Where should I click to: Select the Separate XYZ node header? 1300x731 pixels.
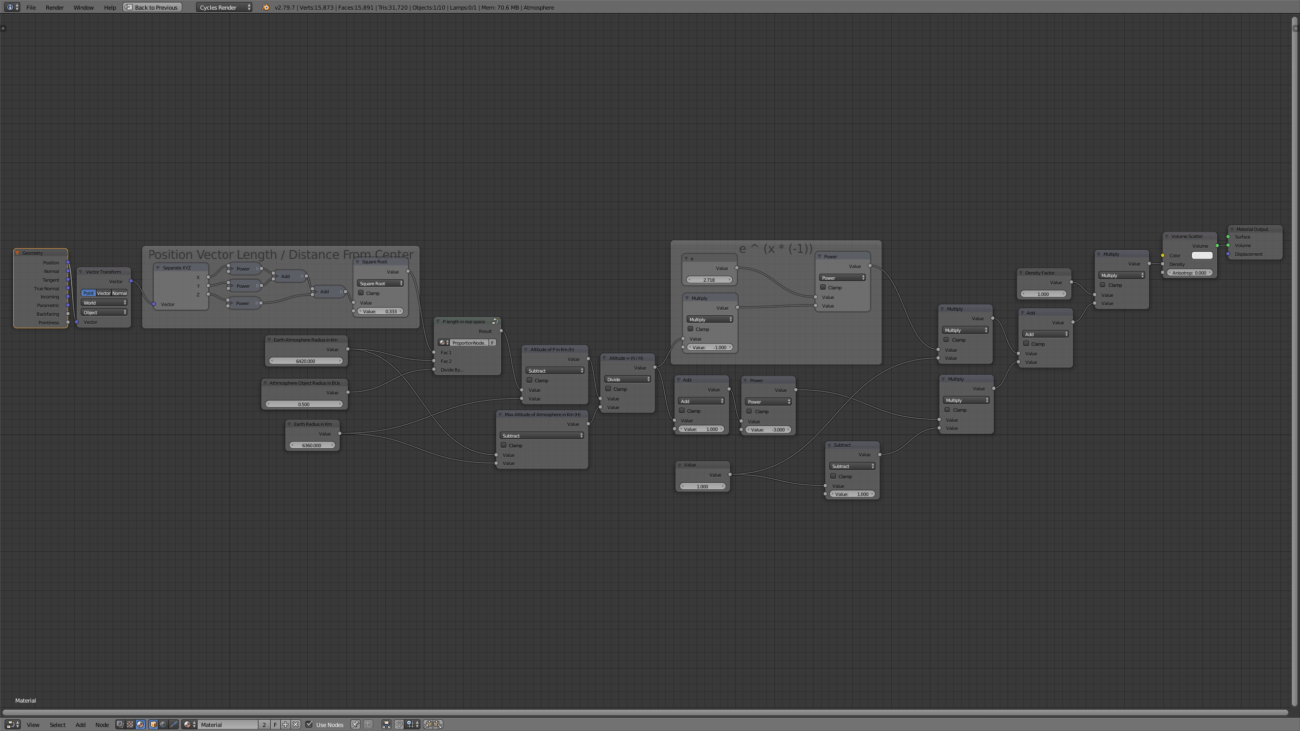(x=181, y=267)
